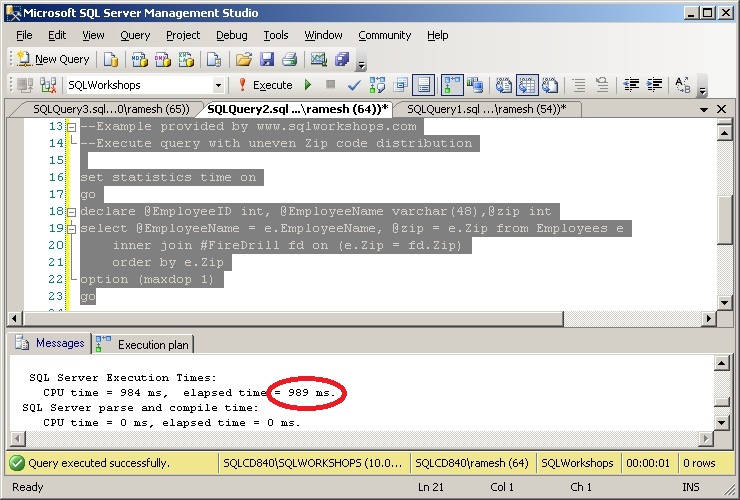Close the active query document tab
The image size is (740, 500).
721,110
